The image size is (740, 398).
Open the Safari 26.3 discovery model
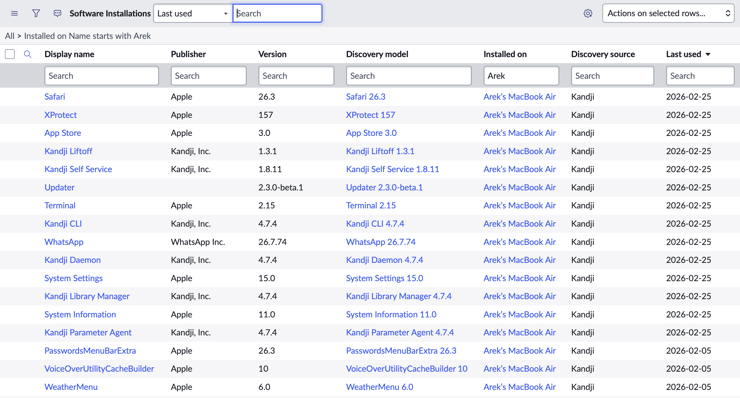tap(366, 97)
